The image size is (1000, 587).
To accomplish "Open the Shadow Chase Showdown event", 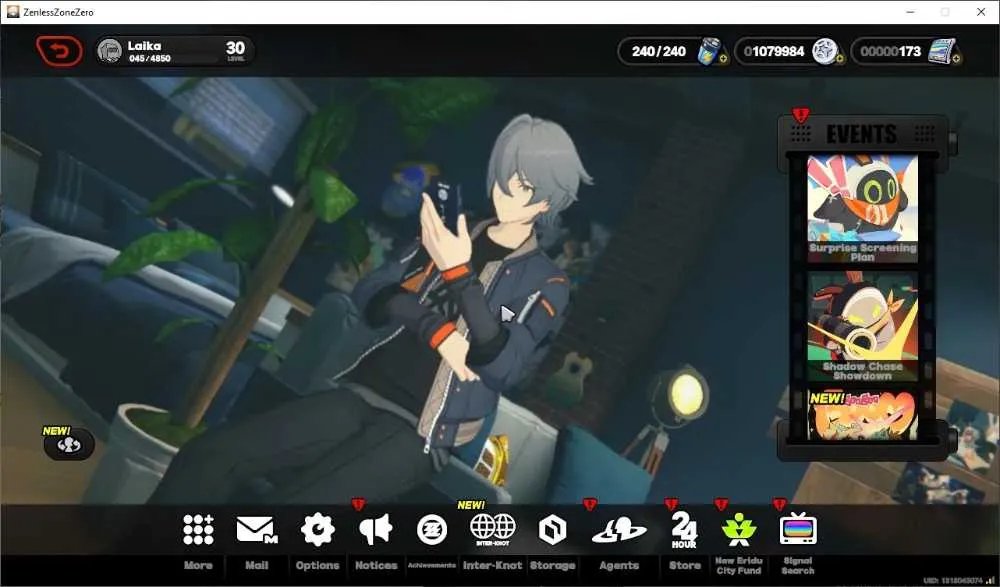I will click(862, 327).
